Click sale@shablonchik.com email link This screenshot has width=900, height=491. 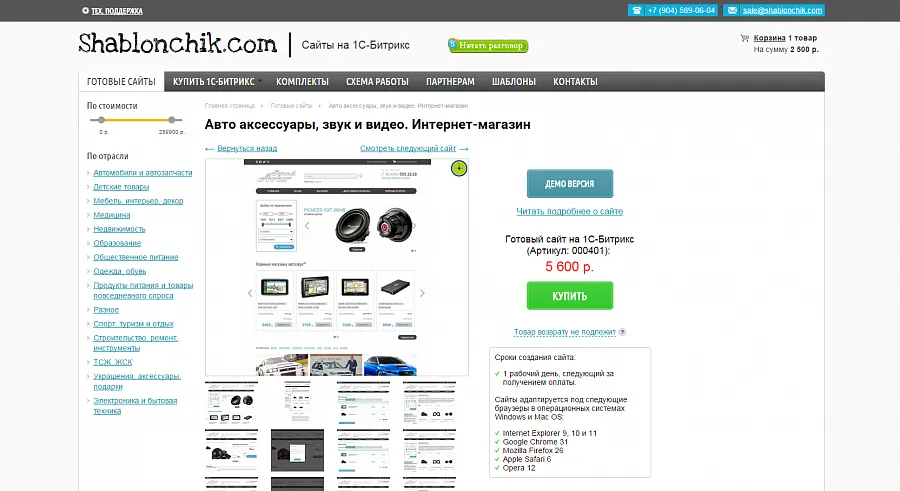782,10
